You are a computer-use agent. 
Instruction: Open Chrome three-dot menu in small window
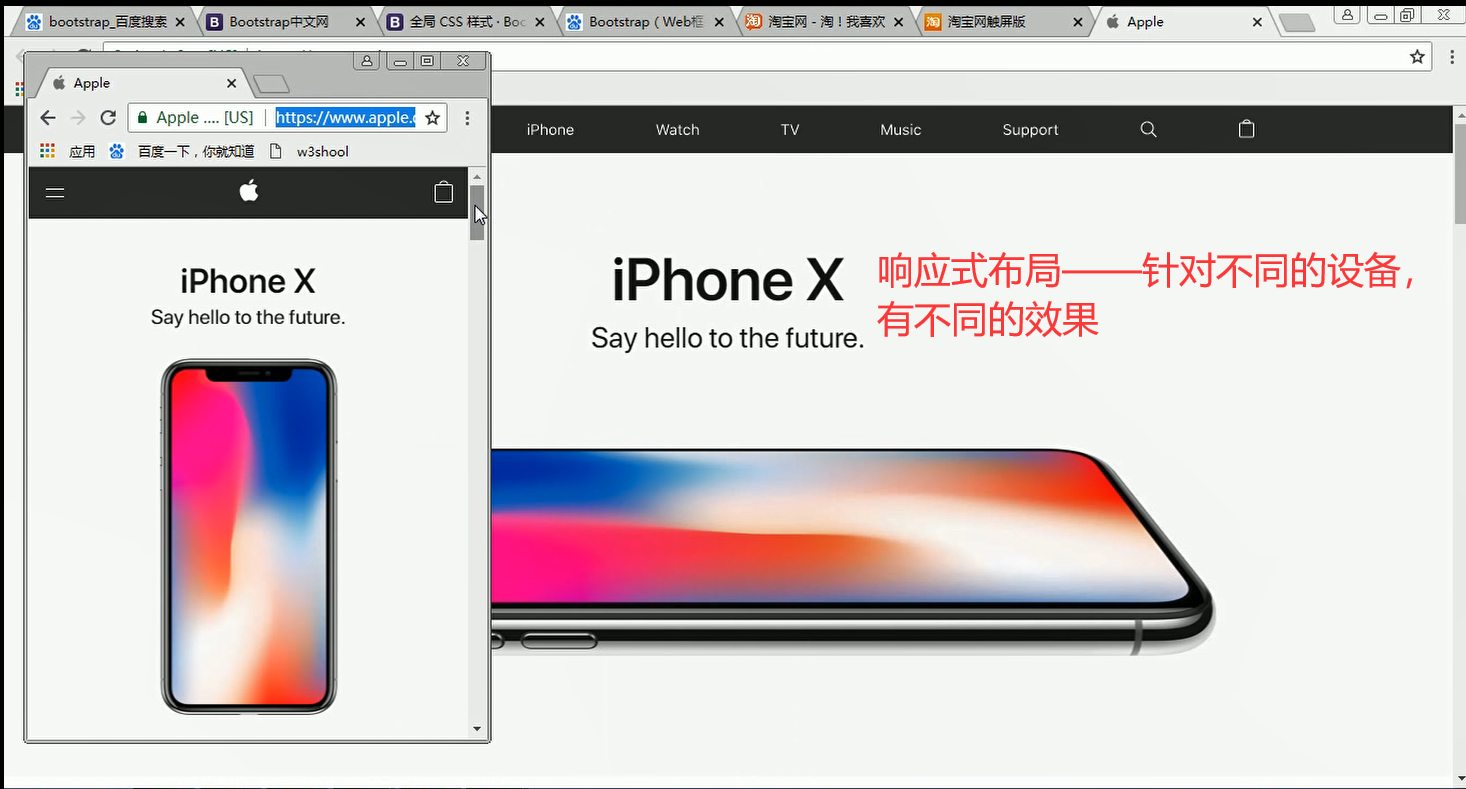point(467,118)
